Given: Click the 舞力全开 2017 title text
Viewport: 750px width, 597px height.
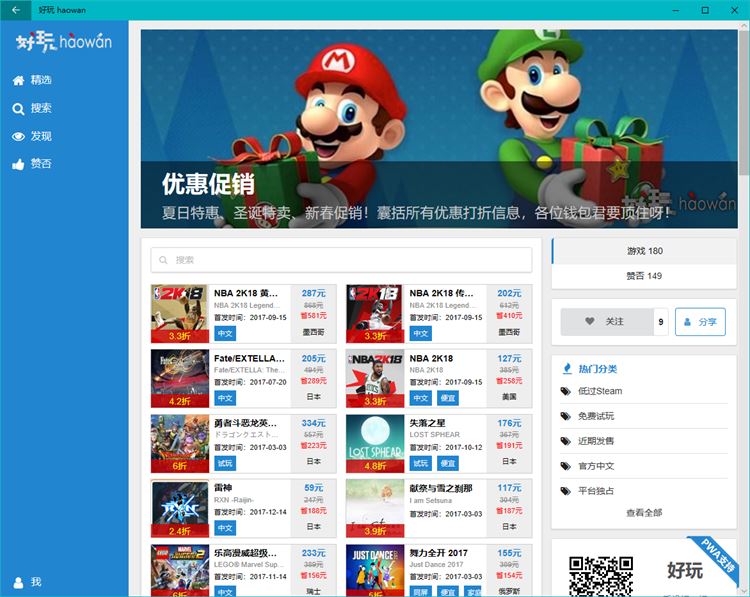Looking at the screenshot, I should tap(438, 553).
